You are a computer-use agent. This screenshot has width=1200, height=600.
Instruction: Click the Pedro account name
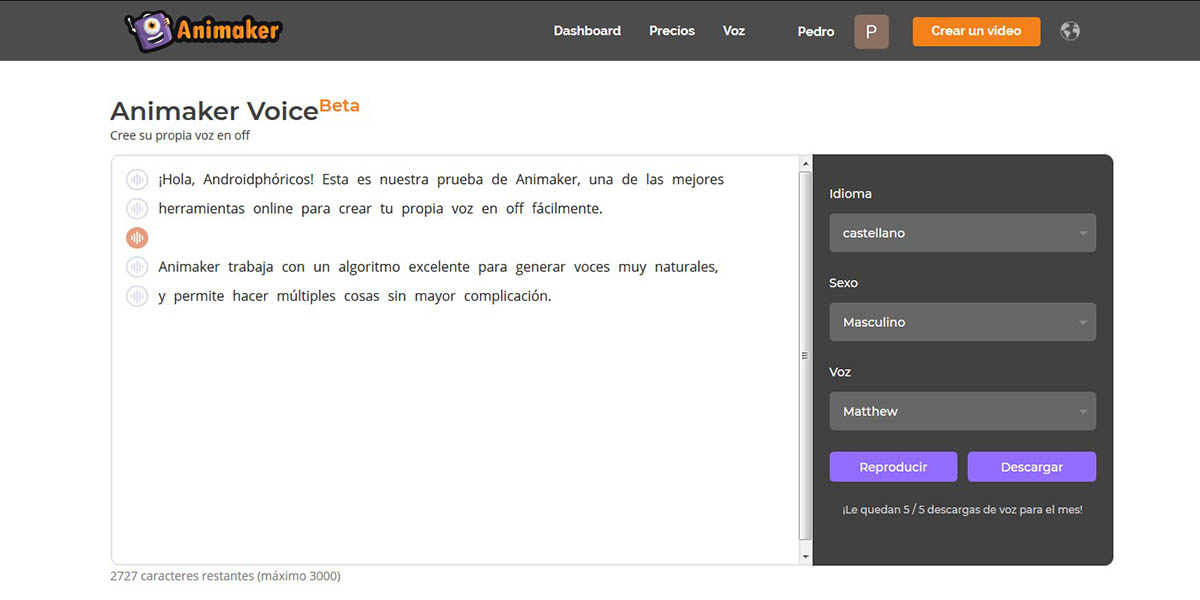(x=815, y=31)
